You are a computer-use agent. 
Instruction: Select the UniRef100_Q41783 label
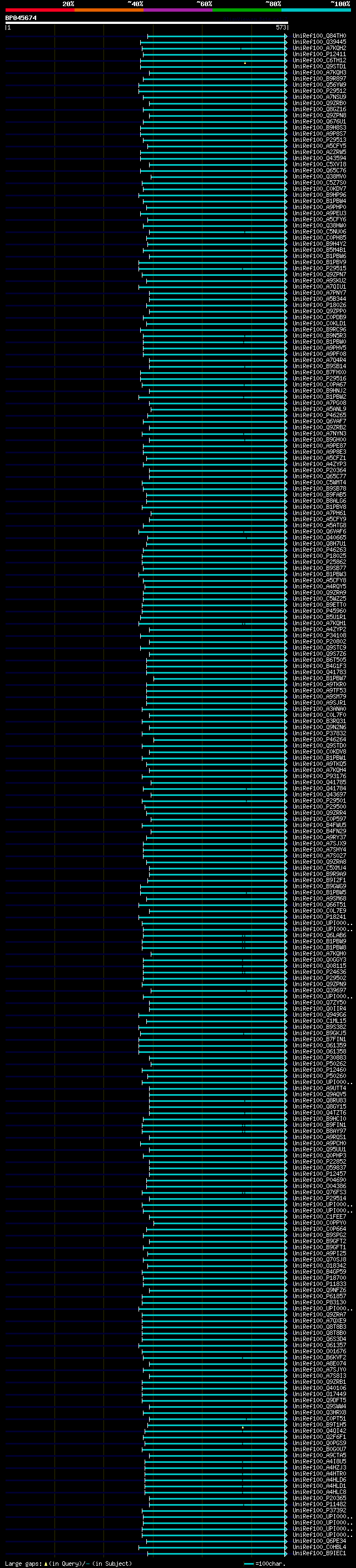[x=319, y=672]
